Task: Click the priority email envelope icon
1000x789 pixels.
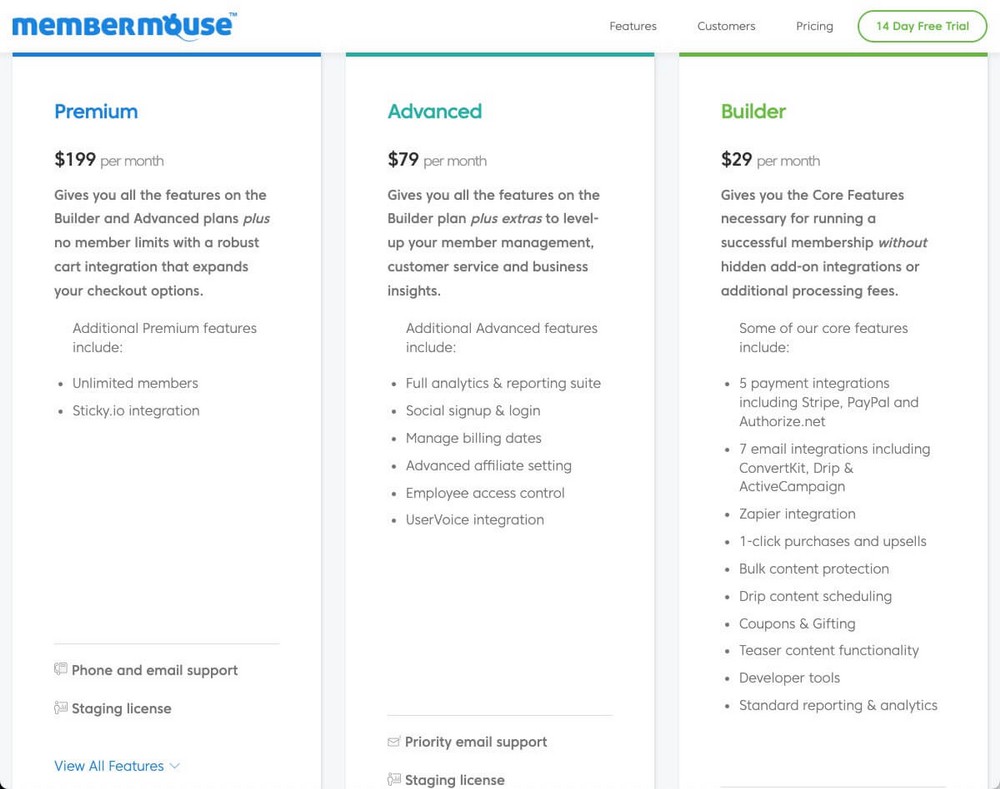Action: (393, 741)
